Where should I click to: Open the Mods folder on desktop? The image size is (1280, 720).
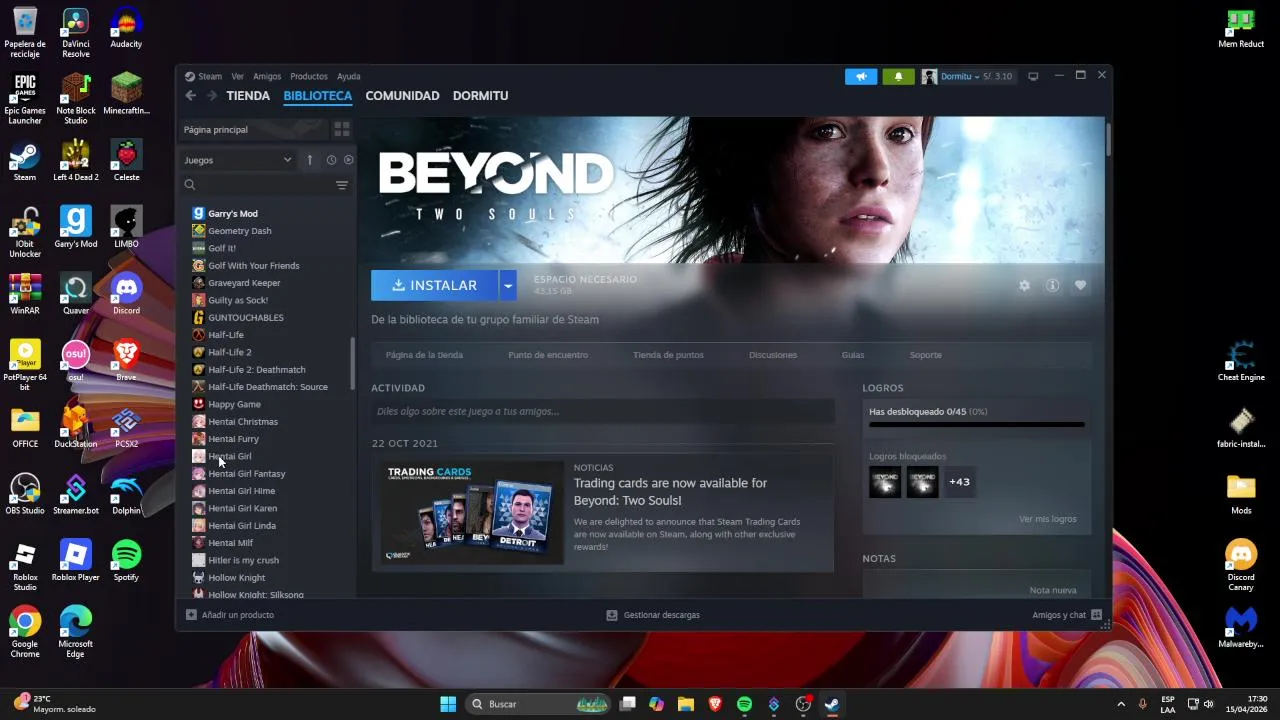pyautogui.click(x=1241, y=494)
